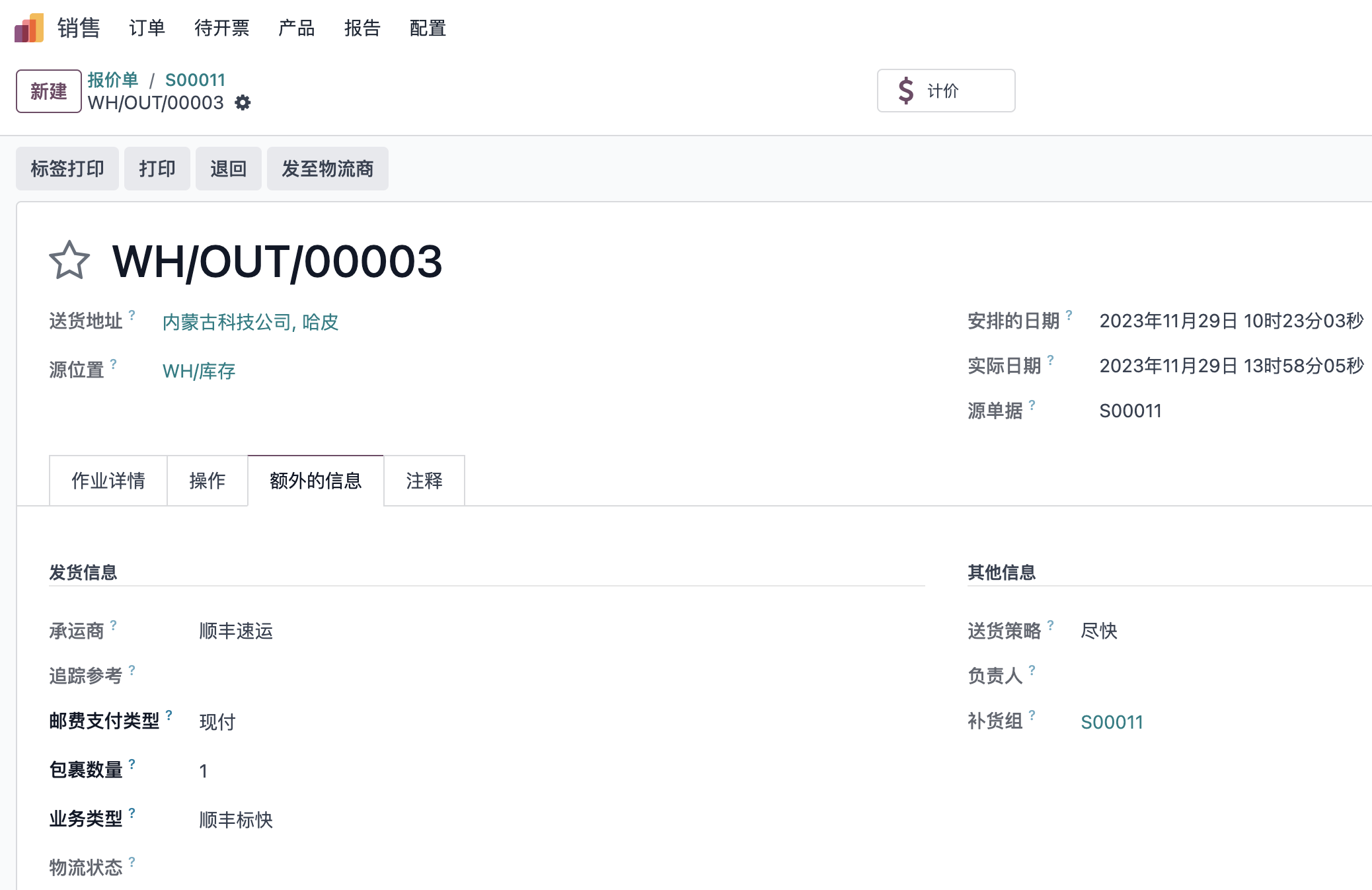
Task: Switch to the 注释 tab
Action: click(424, 481)
